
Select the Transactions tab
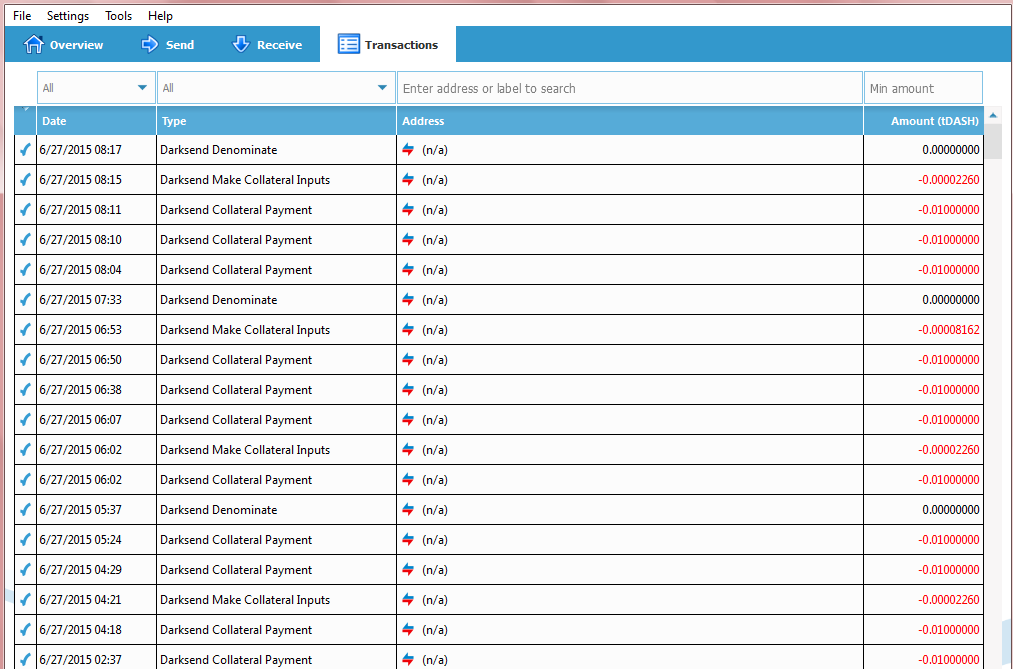(x=388, y=45)
